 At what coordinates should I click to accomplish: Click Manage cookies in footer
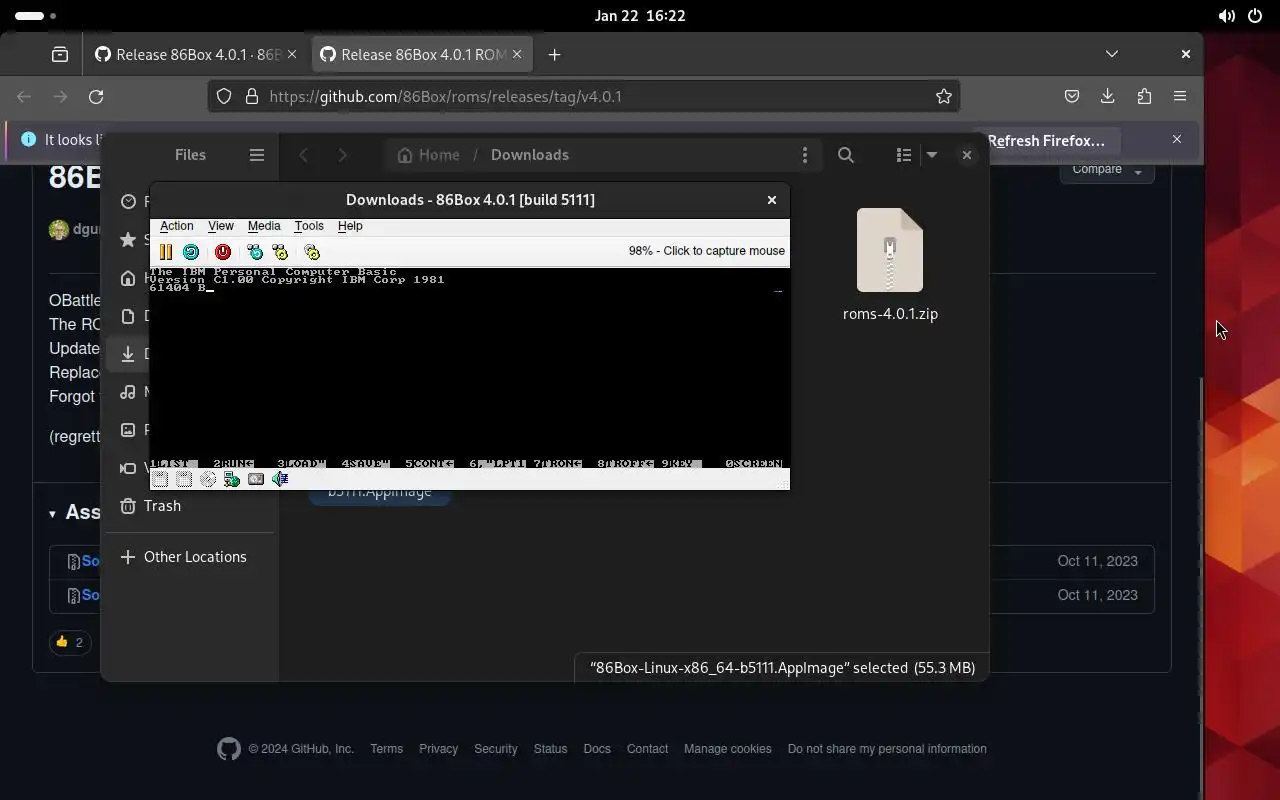728,749
